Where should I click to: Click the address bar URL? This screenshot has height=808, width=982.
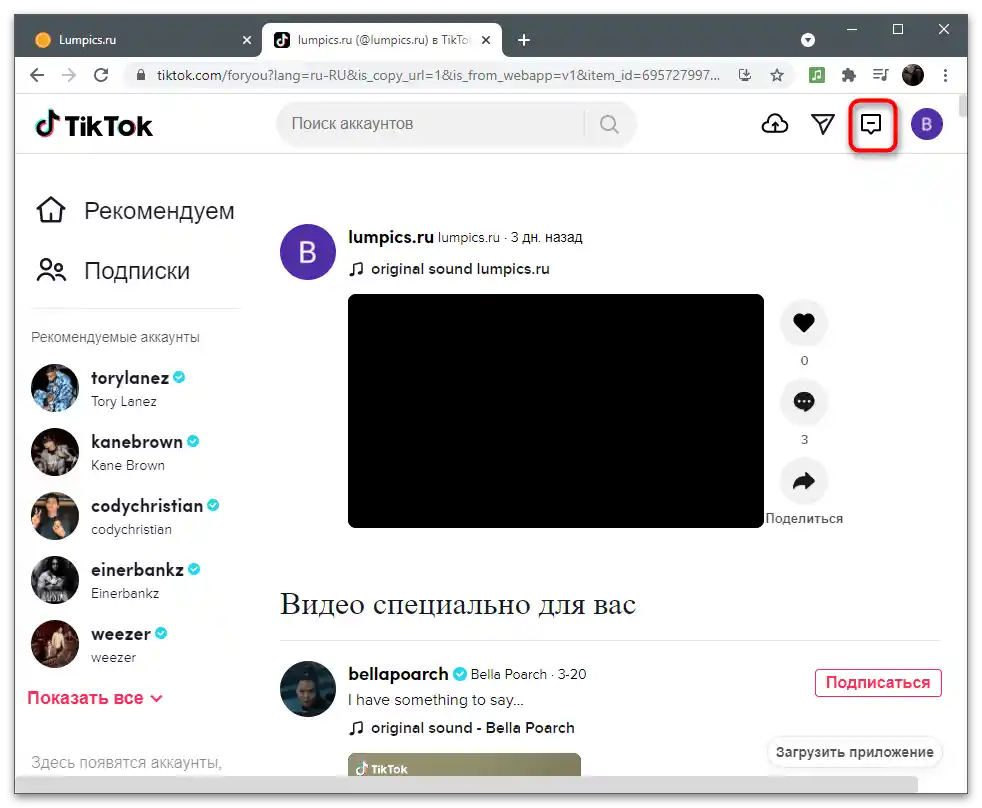coord(438,75)
